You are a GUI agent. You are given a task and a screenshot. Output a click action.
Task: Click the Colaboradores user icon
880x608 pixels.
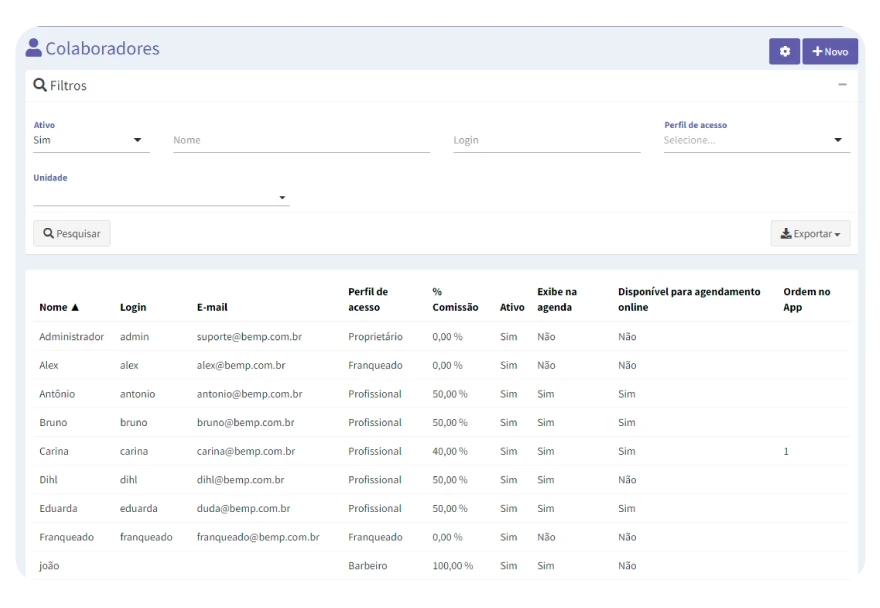tap(34, 48)
